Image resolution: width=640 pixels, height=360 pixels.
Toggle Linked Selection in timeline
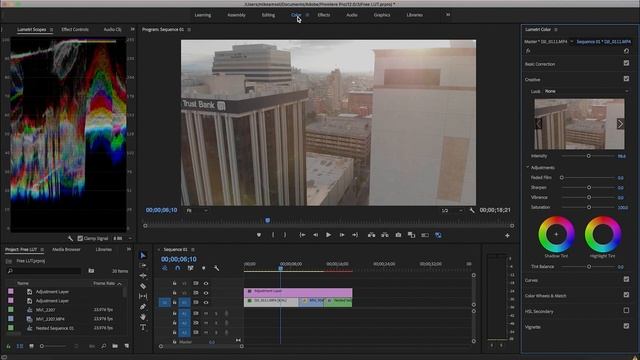(x=191, y=268)
